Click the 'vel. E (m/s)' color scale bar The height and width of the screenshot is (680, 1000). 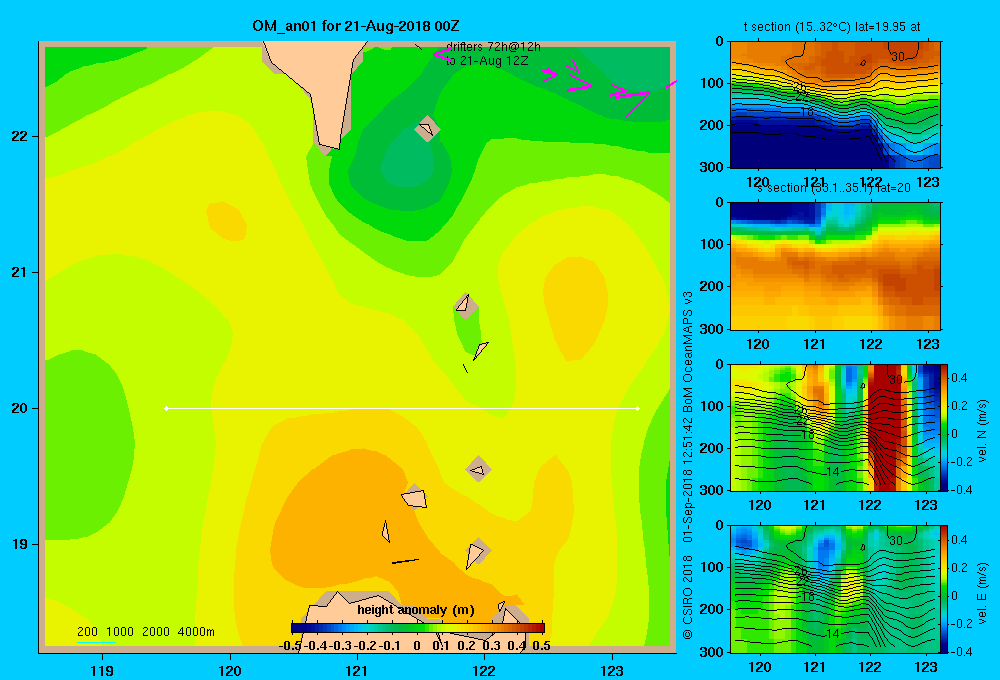945,589
